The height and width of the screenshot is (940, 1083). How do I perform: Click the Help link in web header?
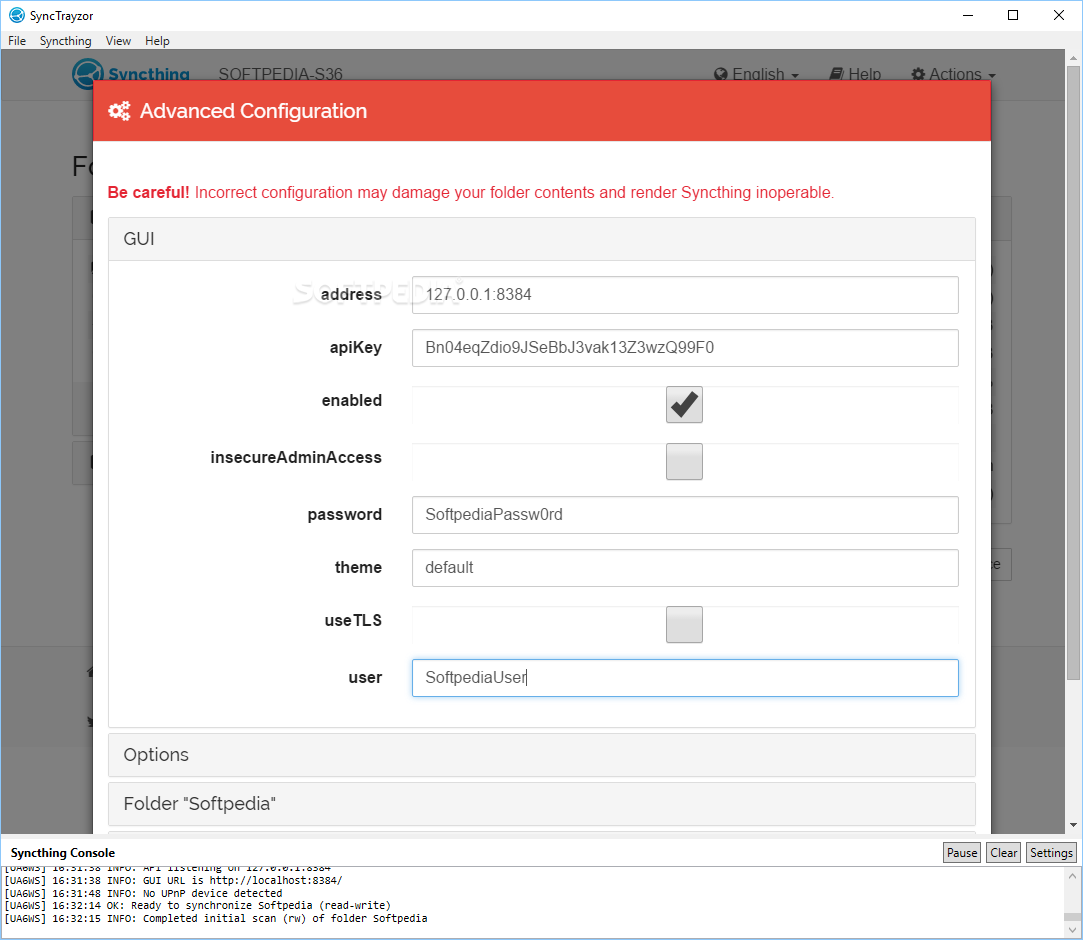(x=855, y=74)
